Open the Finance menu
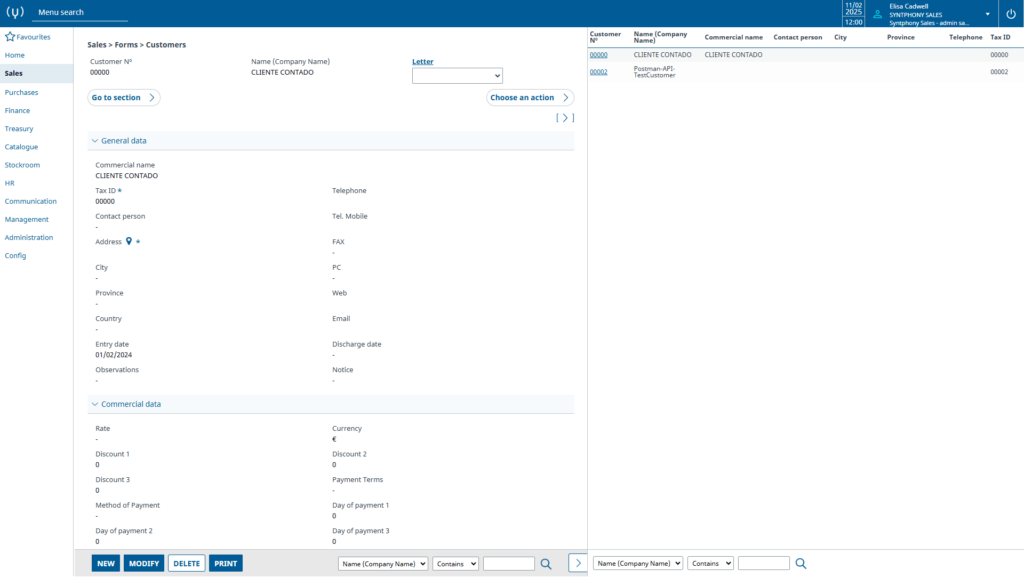1024x578 pixels. tap(17, 110)
